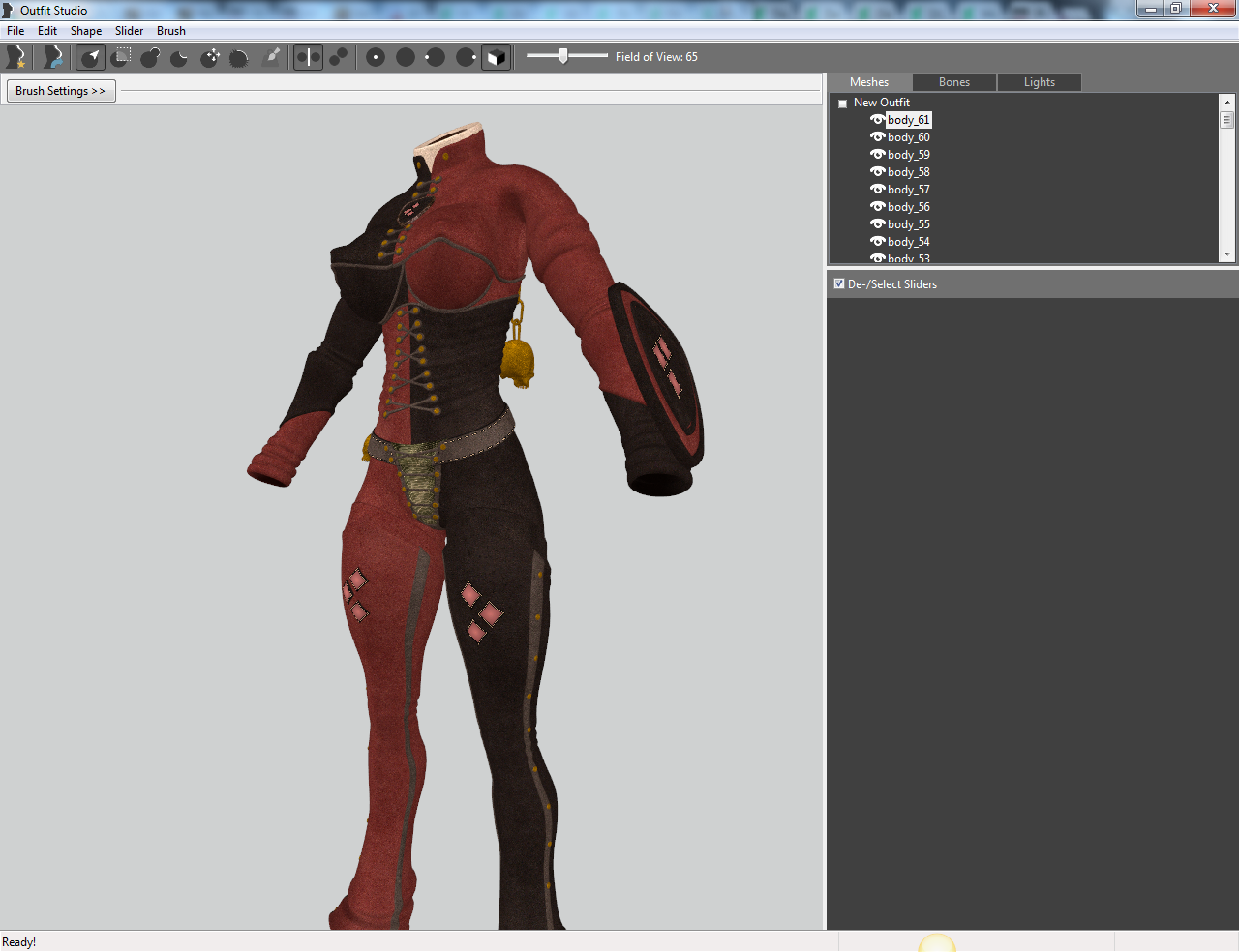Click the New Project icon with star
Screen dimensions: 1239x952
point(15,57)
